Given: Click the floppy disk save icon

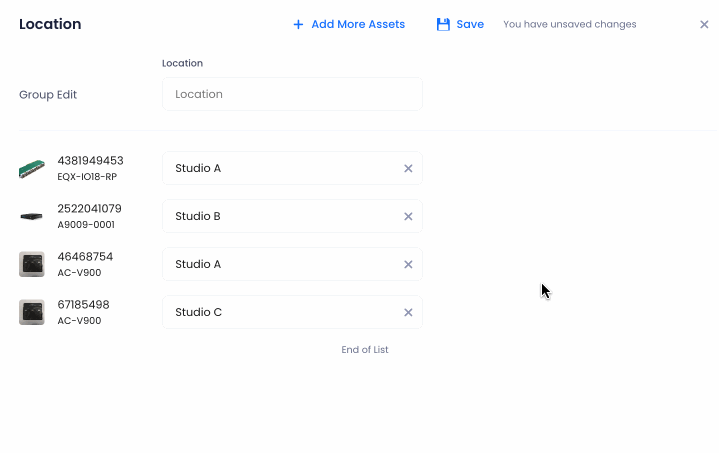Looking at the screenshot, I should (443, 24).
